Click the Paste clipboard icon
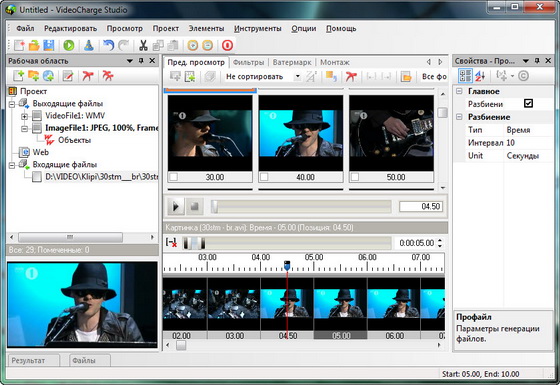This screenshot has height=385, width=560. pyautogui.click(x=173, y=45)
